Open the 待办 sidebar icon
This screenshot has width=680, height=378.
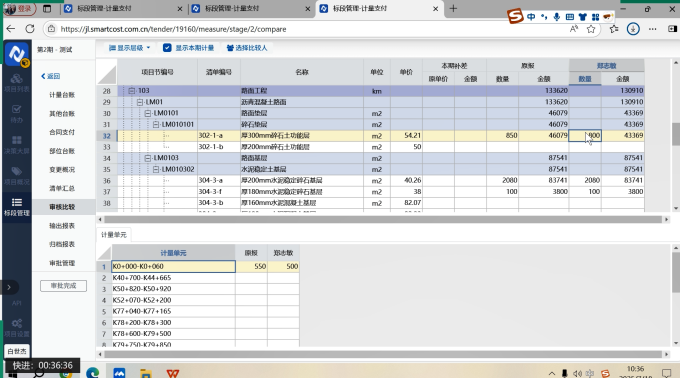[16, 114]
